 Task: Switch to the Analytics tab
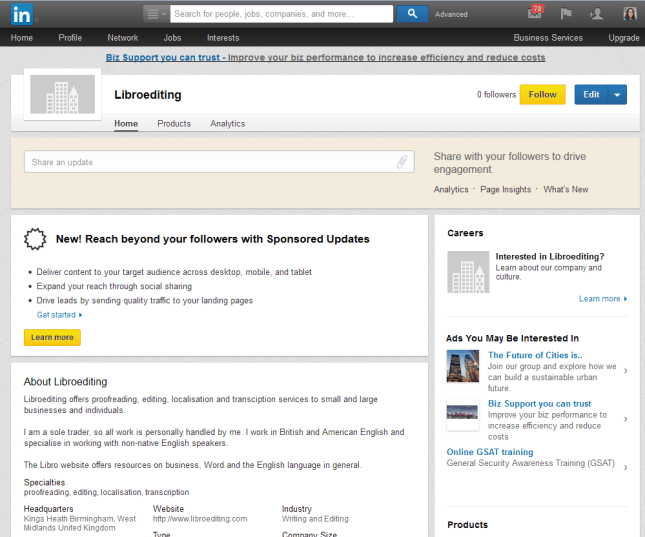coord(227,124)
